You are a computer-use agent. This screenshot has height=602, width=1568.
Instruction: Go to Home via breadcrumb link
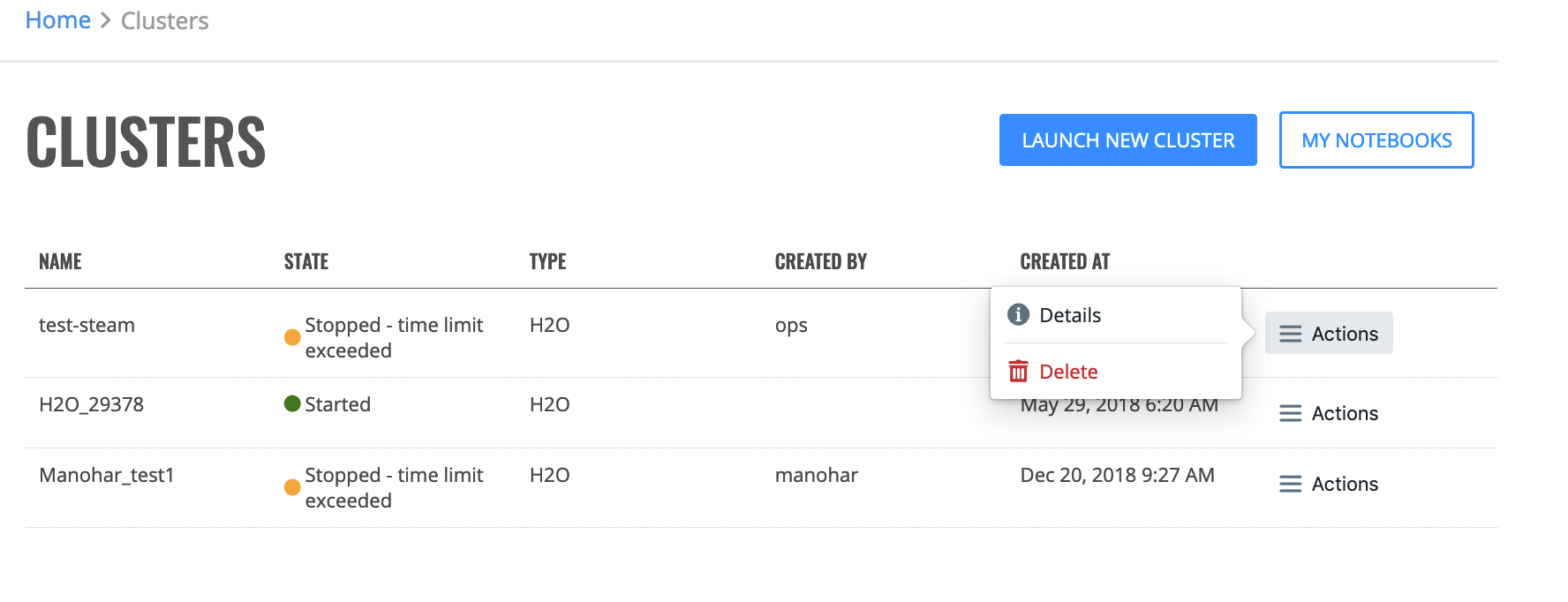pos(57,19)
